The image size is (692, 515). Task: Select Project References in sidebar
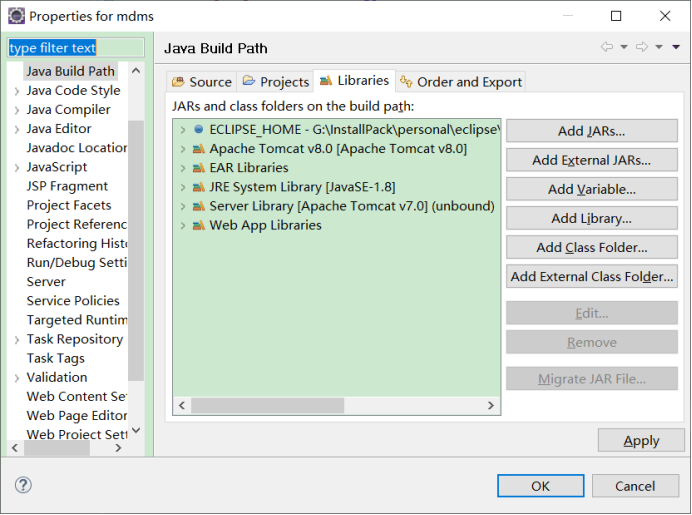tap(76, 224)
